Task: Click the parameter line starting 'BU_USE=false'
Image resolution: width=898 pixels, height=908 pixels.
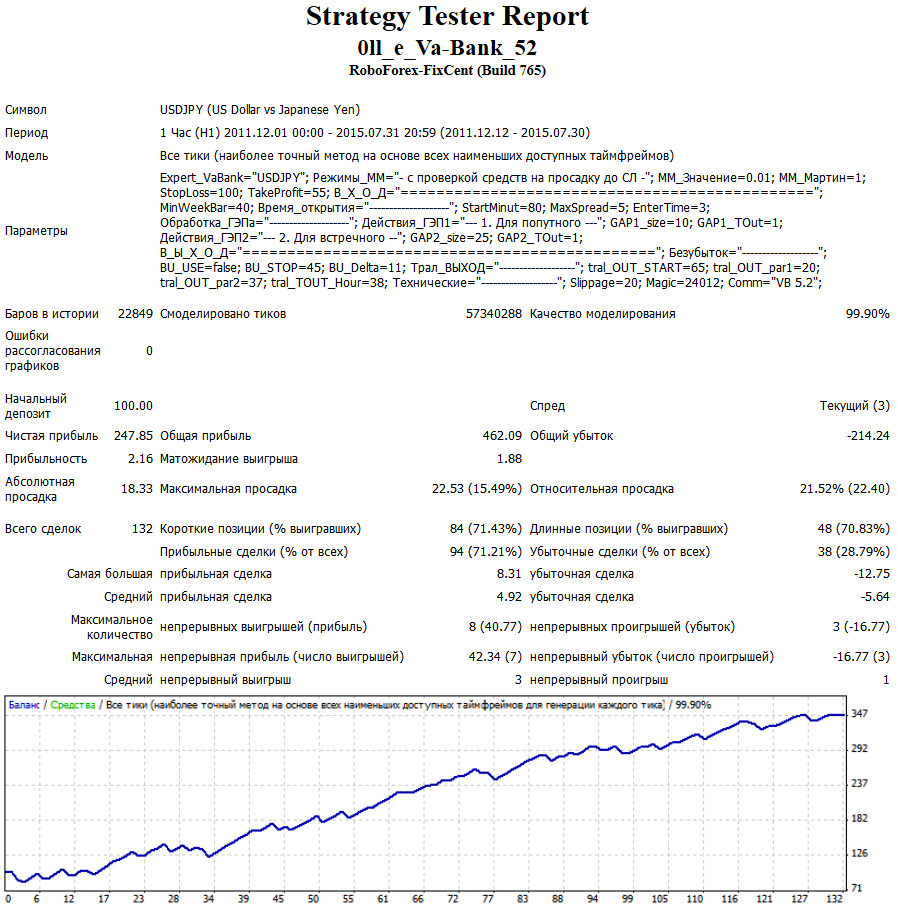Action: pos(490,268)
